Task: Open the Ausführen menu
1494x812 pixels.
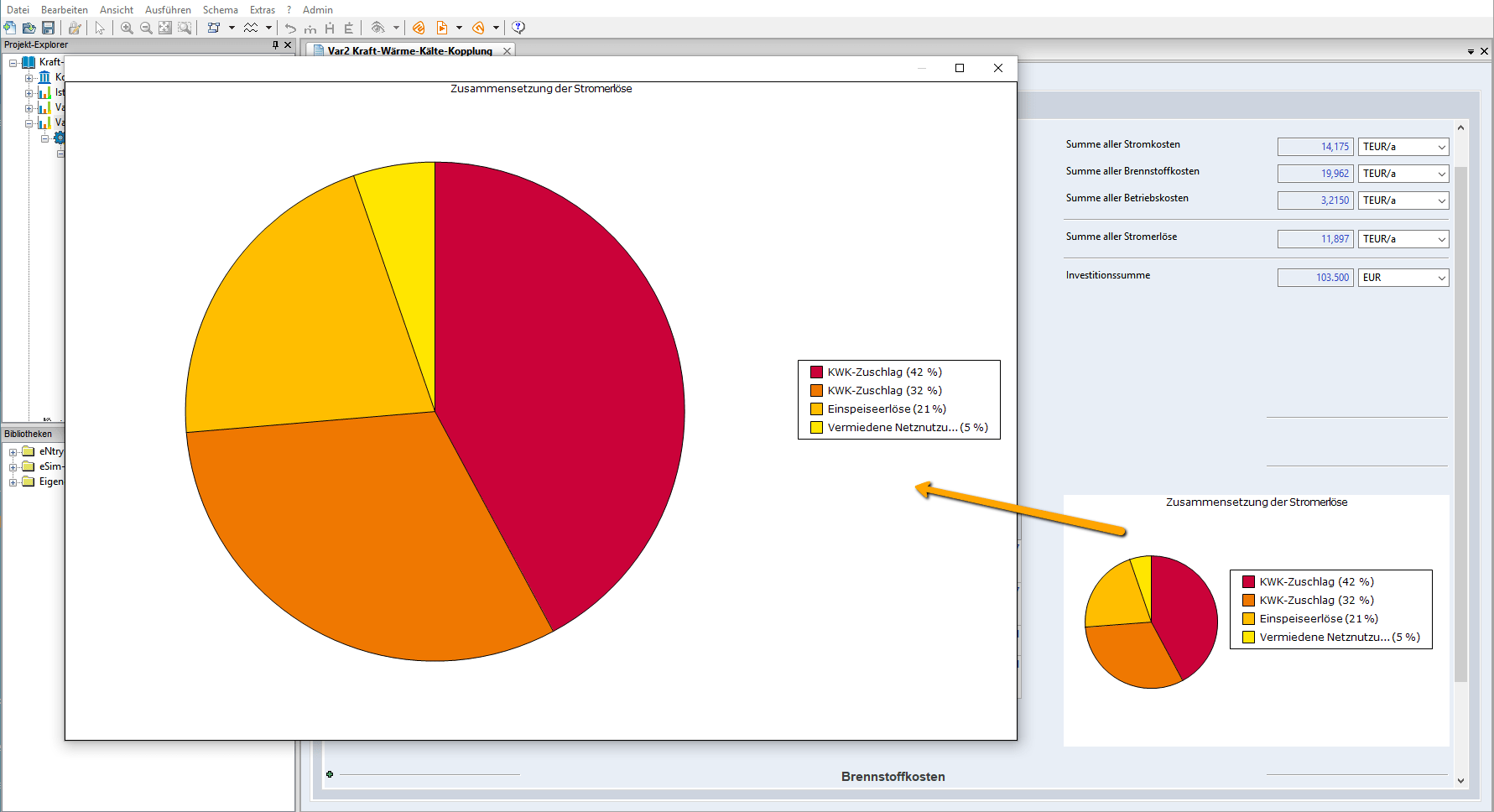Action: (168, 10)
